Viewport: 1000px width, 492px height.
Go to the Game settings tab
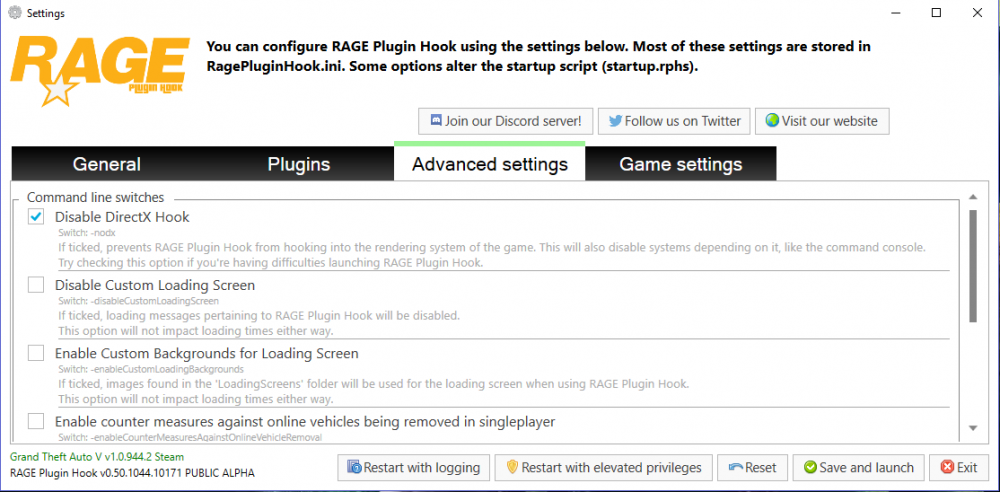pyautogui.click(x=680, y=164)
